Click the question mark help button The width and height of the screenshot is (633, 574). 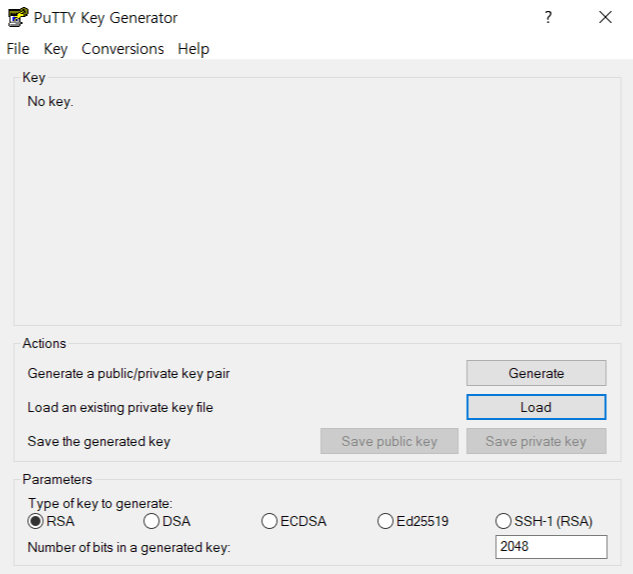(x=548, y=17)
